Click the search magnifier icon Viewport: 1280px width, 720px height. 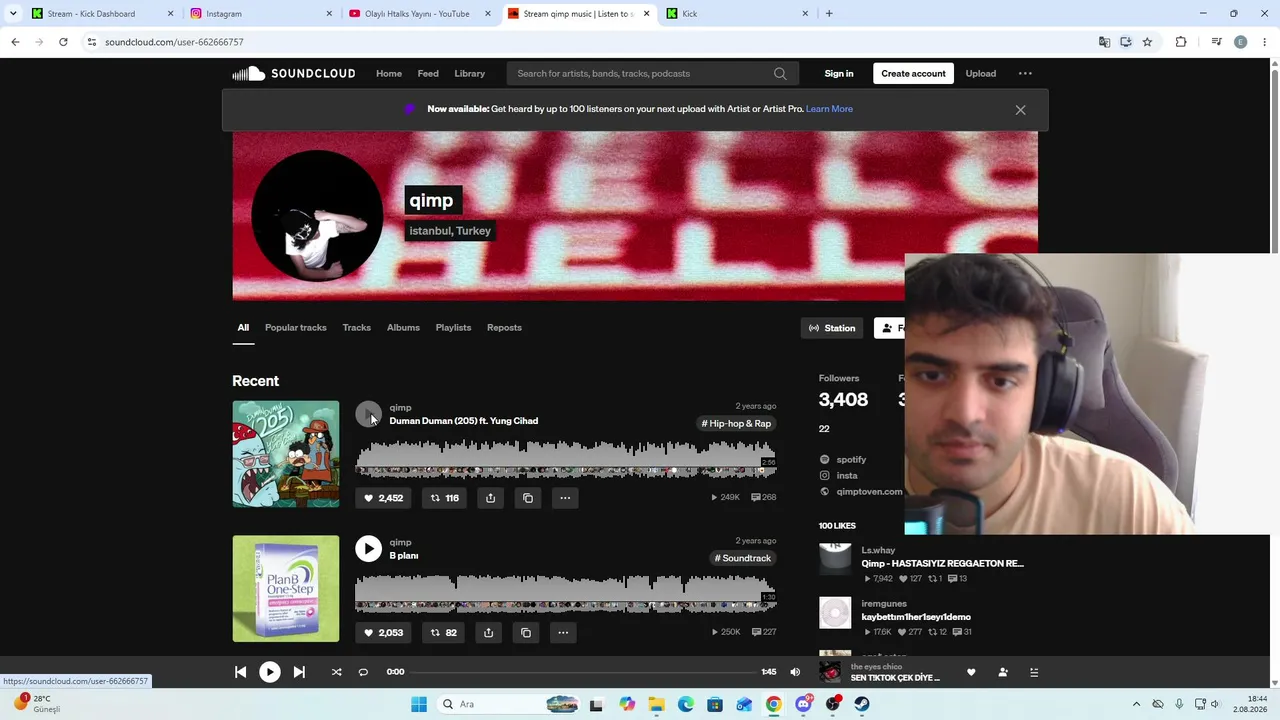(780, 73)
